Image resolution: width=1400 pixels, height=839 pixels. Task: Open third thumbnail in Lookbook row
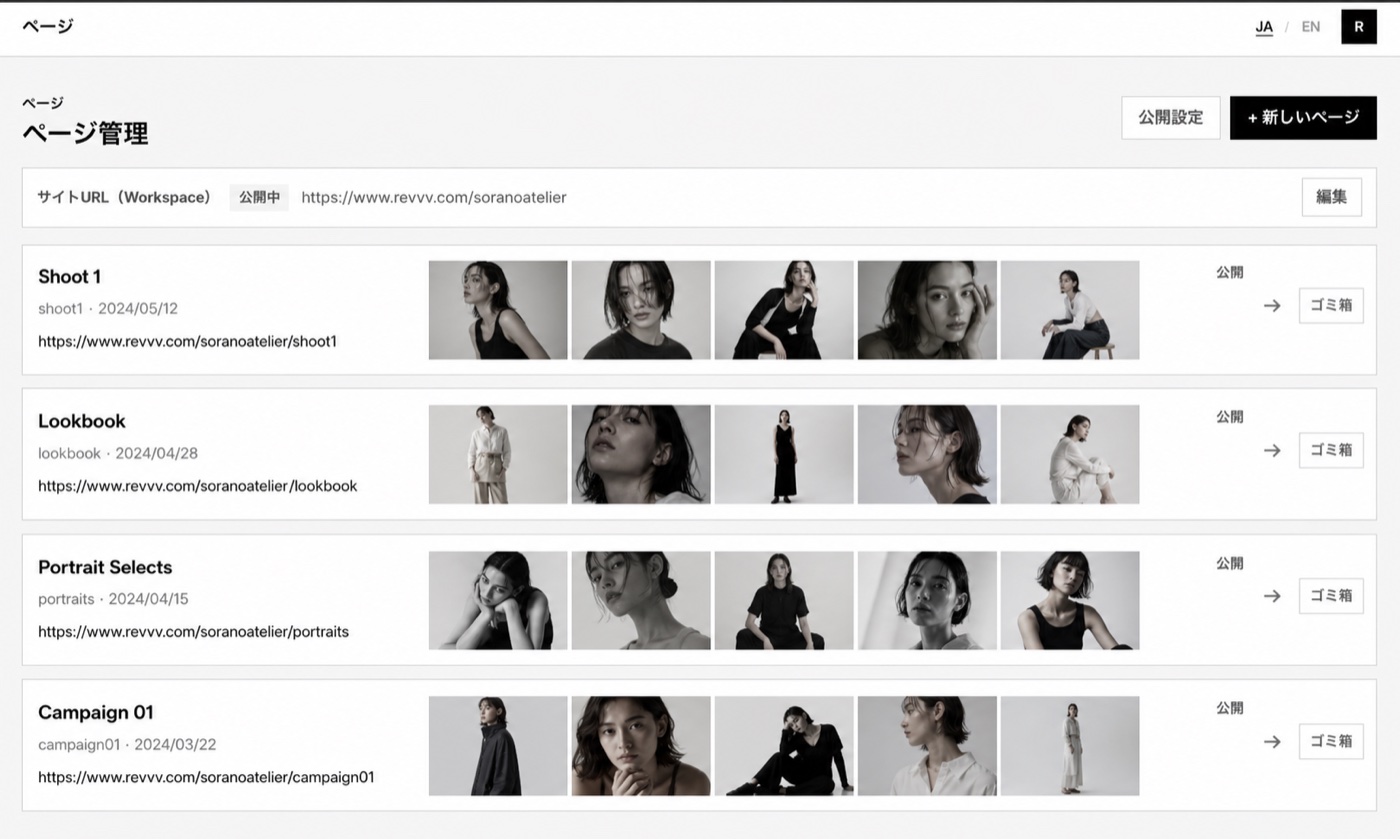click(784, 454)
